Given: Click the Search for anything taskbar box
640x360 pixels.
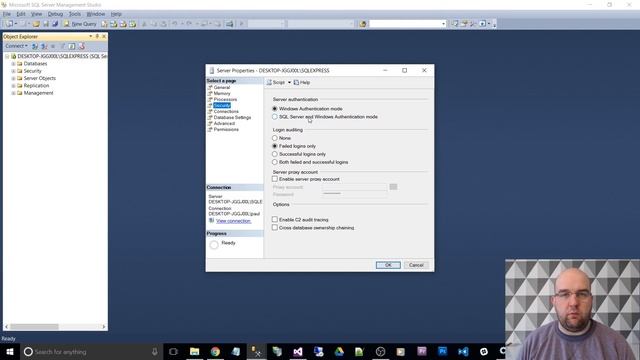Looking at the screenshot, I should tap(91, 351).
